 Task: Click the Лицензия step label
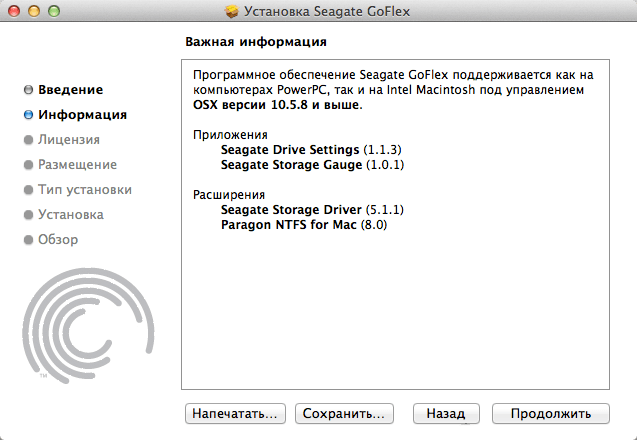pos(69,140)
